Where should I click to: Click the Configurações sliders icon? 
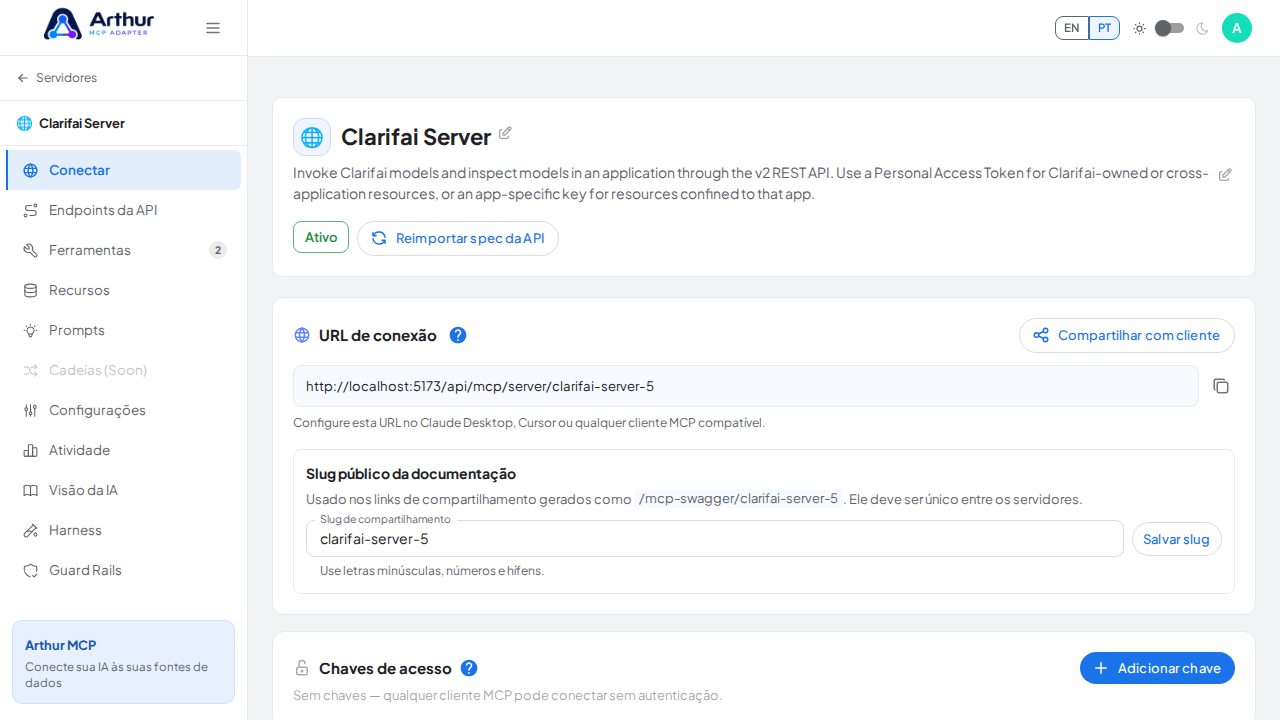pos(31,410)
